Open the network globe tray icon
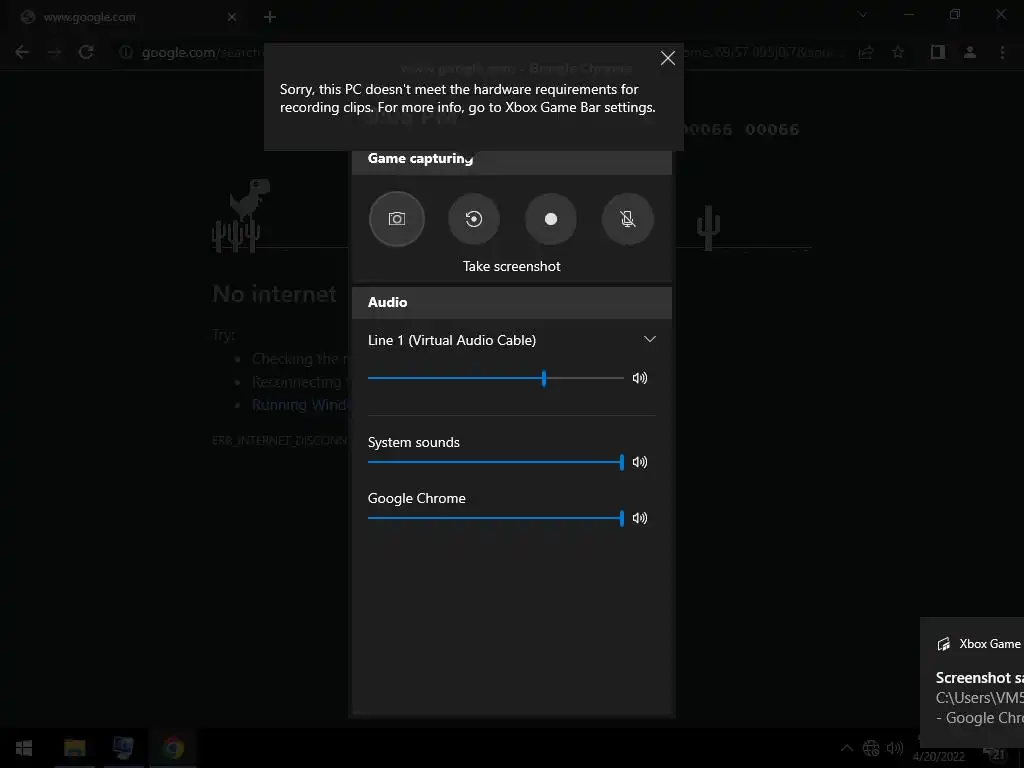This screenshot has width=1024, height=768. (871, 748)
